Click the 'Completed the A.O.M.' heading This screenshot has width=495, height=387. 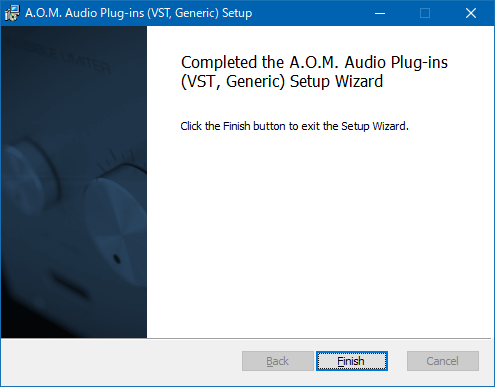point(314,72)
